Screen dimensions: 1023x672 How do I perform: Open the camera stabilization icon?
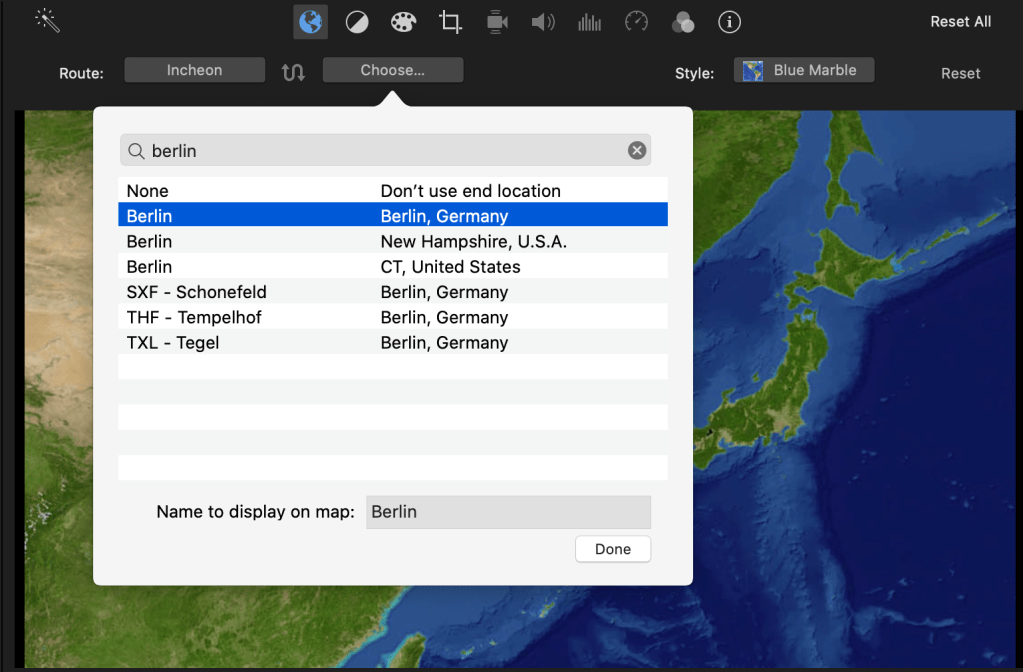point(496,22)
